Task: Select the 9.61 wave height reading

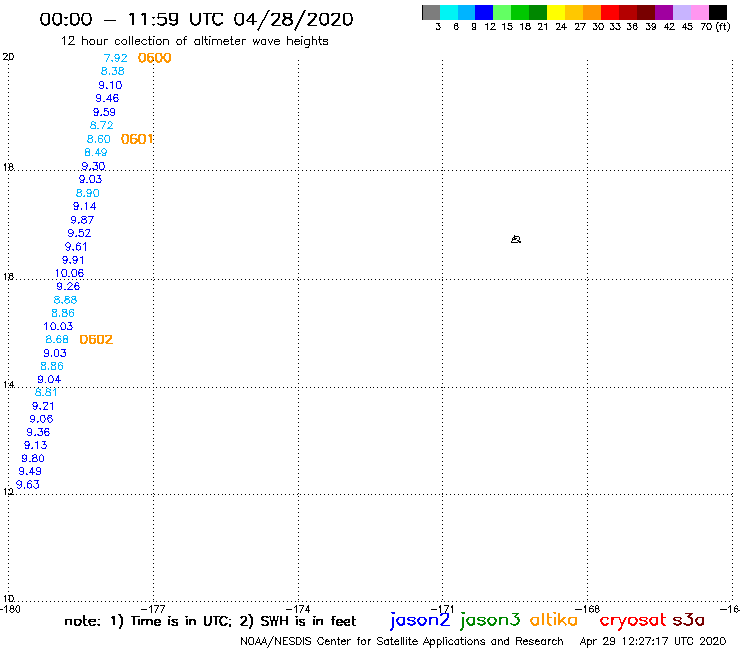Action: click(76, 247)
